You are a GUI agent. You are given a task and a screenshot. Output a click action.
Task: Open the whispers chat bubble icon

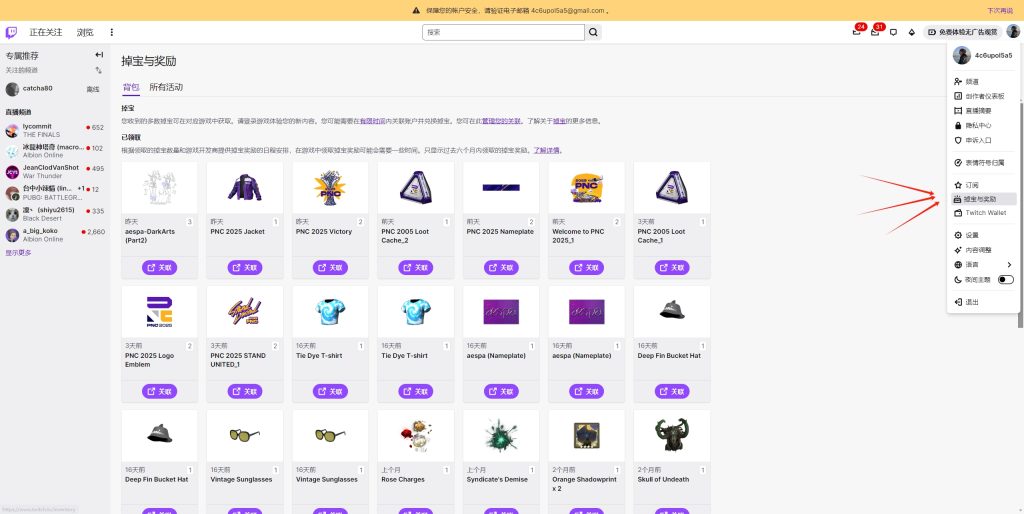894,32
